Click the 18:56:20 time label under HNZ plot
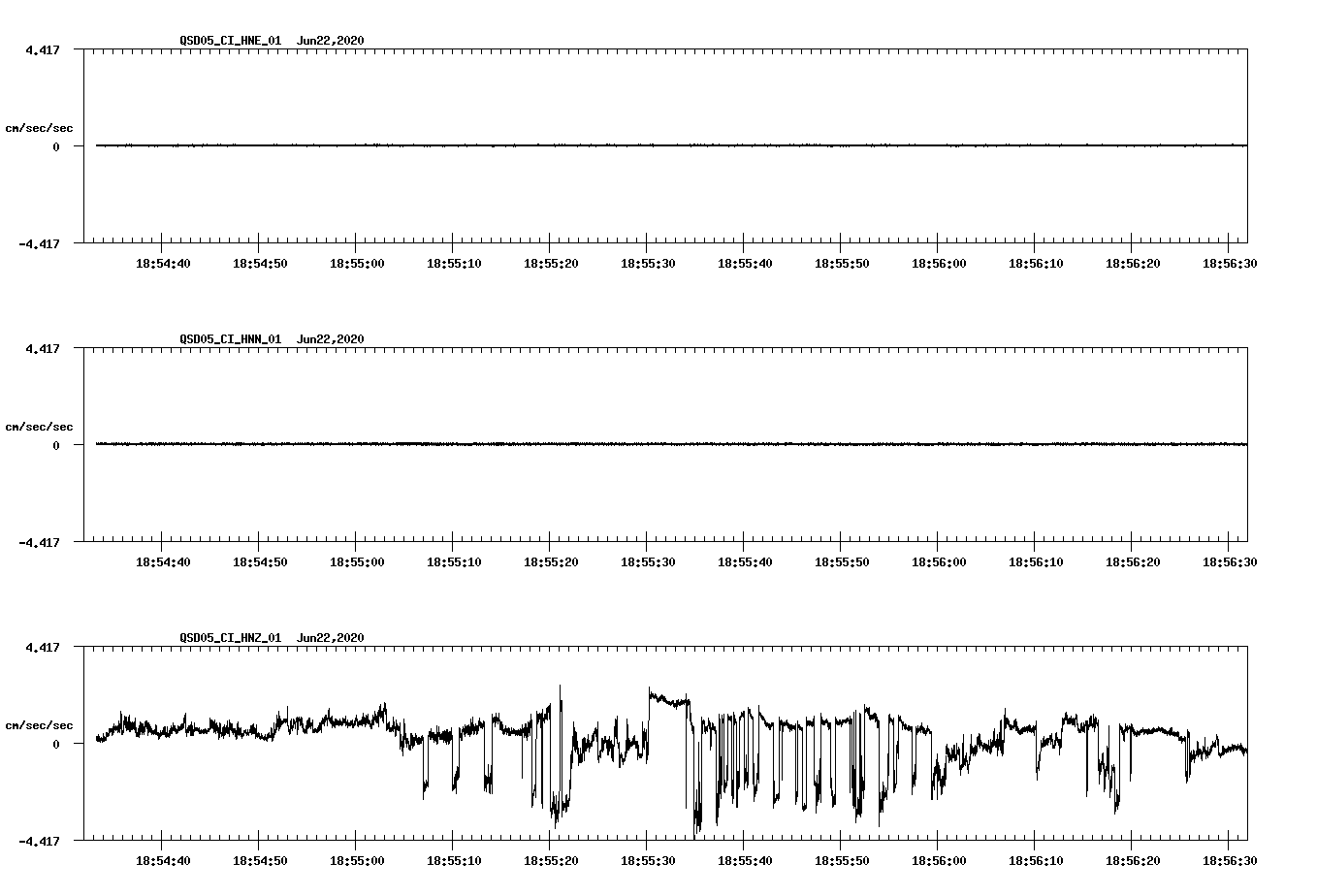This screenshot has height=896, width=1317. tap(1133, 861)
